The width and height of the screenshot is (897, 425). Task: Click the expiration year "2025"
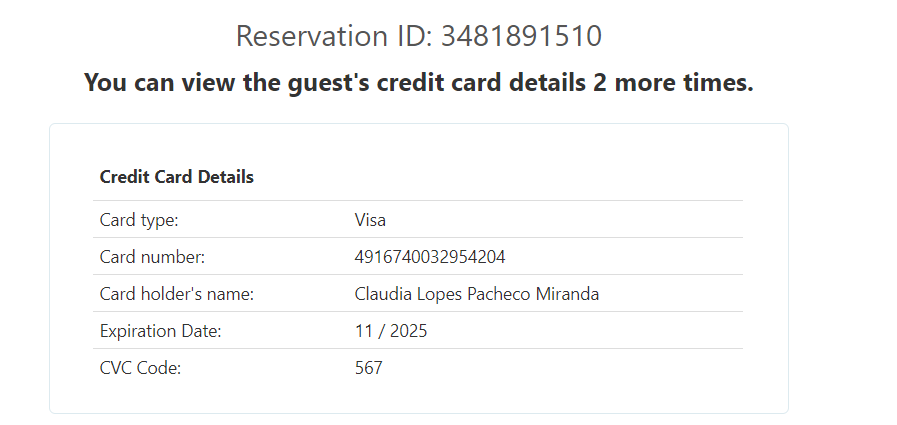408,331
